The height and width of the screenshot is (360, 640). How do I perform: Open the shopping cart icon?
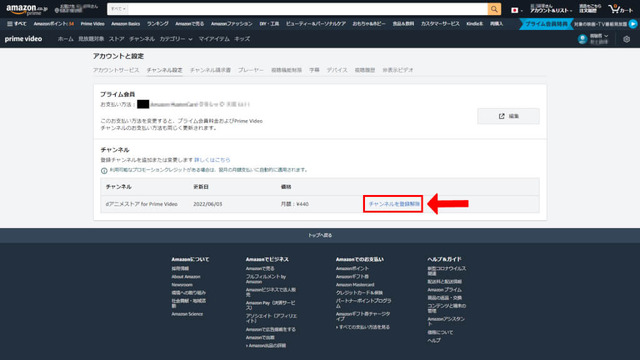620,9
